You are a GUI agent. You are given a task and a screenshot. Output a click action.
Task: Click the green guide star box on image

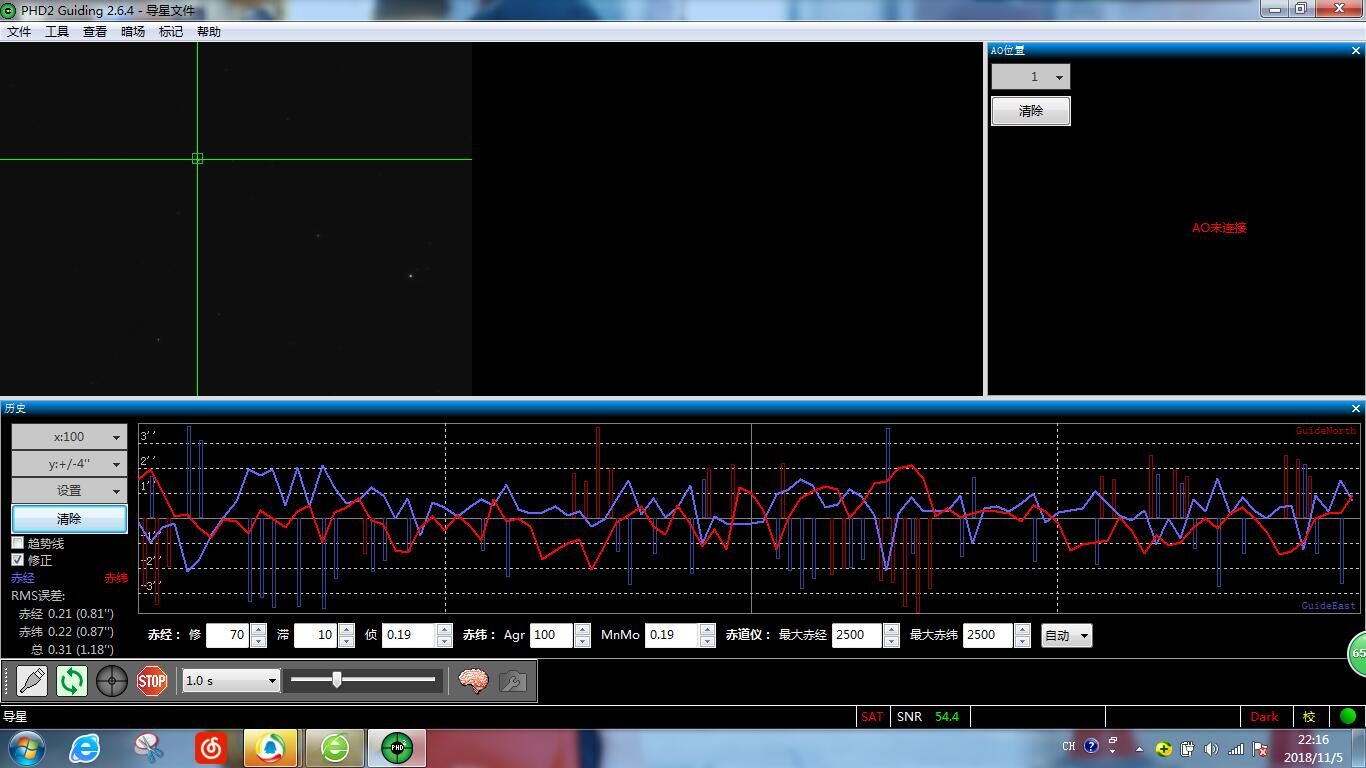pos(197,158)
